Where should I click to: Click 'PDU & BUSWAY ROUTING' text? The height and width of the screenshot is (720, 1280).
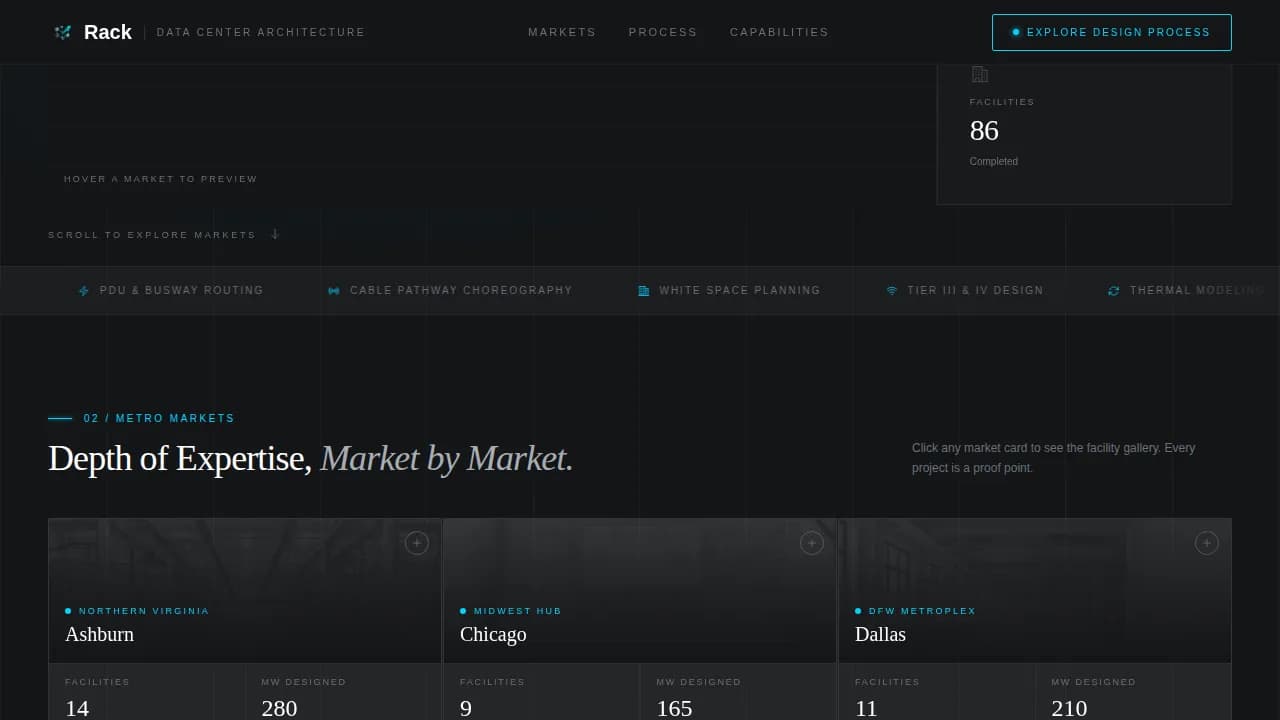[182, 290]
